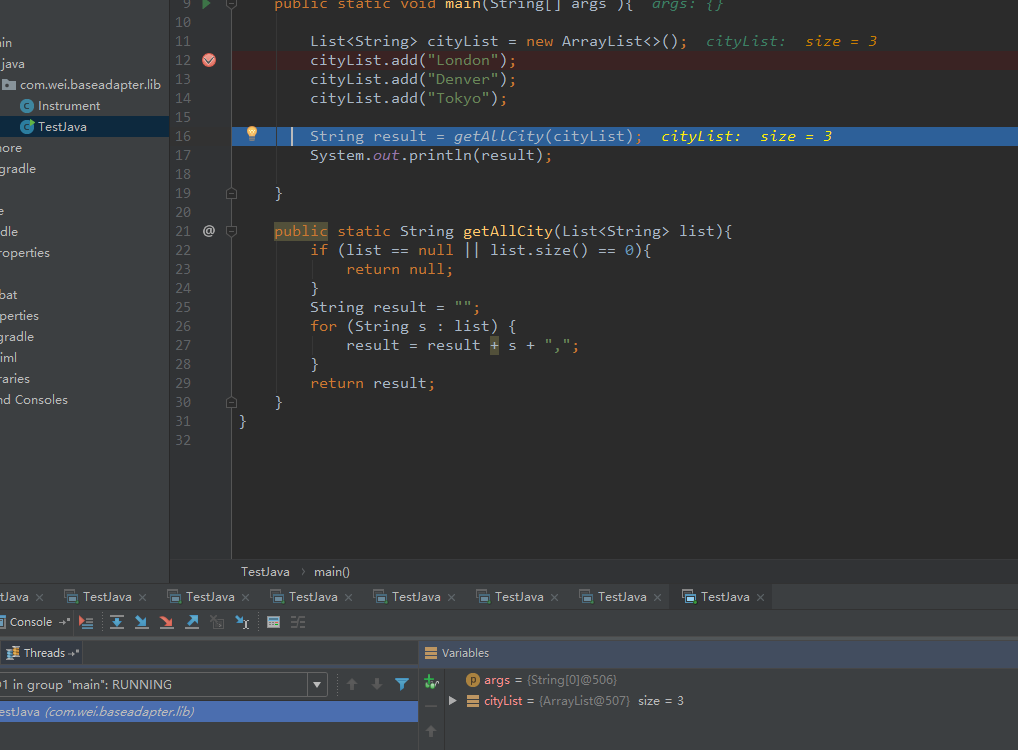Viewport: 1018px width, 750px height.
Task: Open the intention lightbulb on line 16
Action: (x=252, y=134)
